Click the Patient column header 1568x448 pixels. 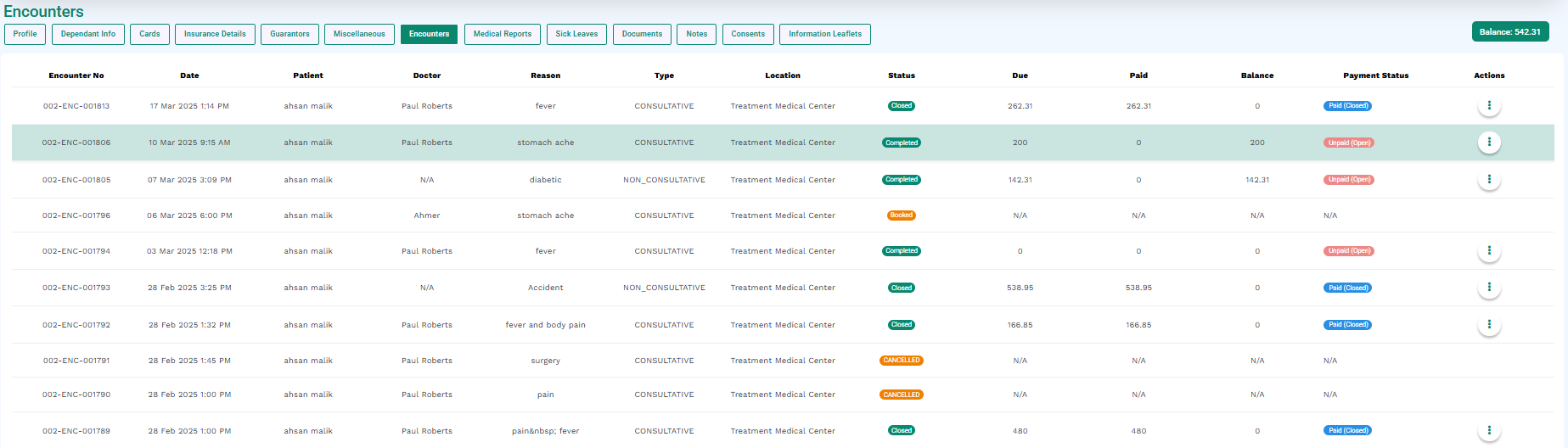coord(308,76)
